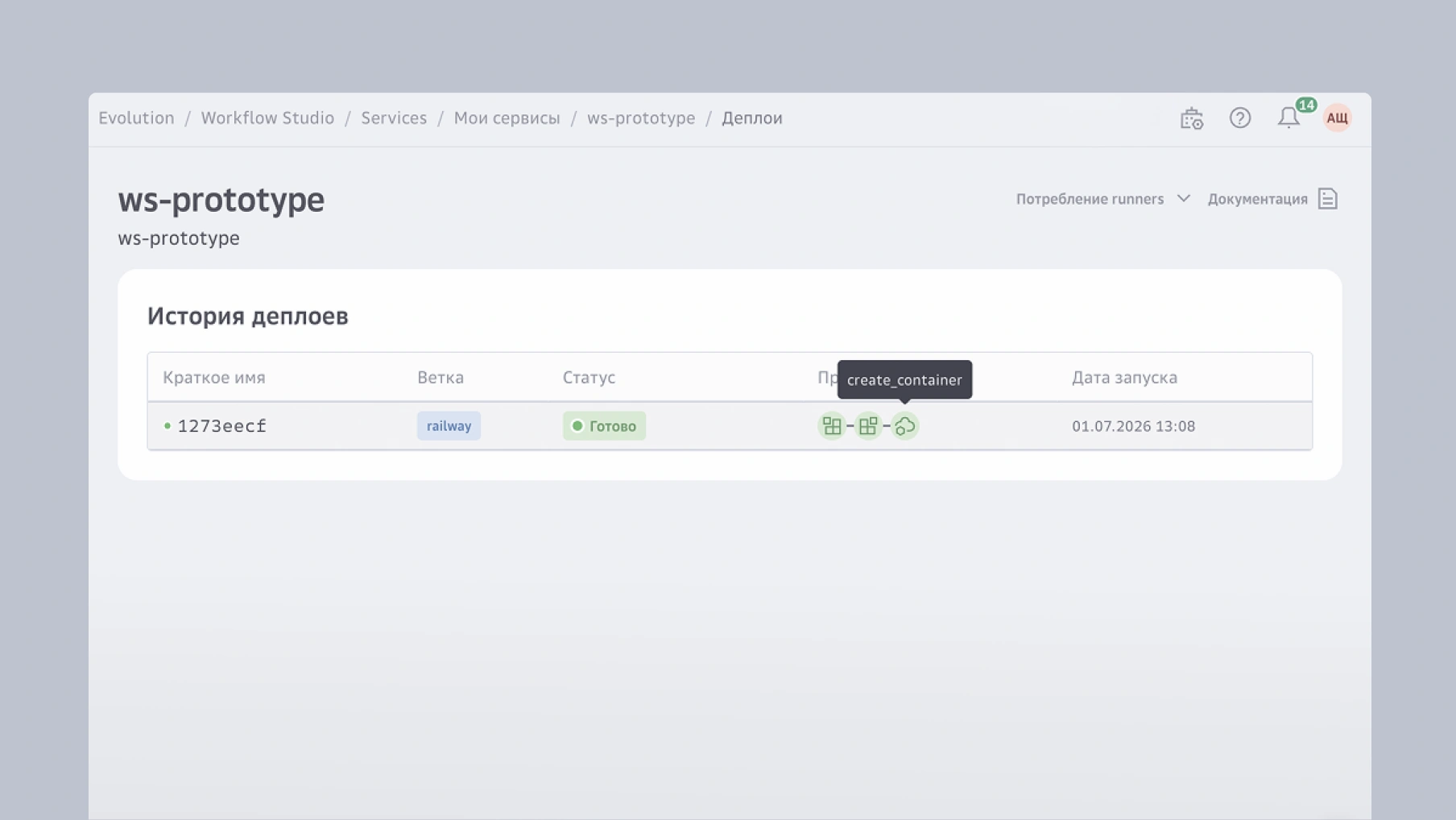Open notifications bell with 14 badge
The width and height of the screenshot is (1456, 820).
pyautogui.click(x=1289, y=118)
